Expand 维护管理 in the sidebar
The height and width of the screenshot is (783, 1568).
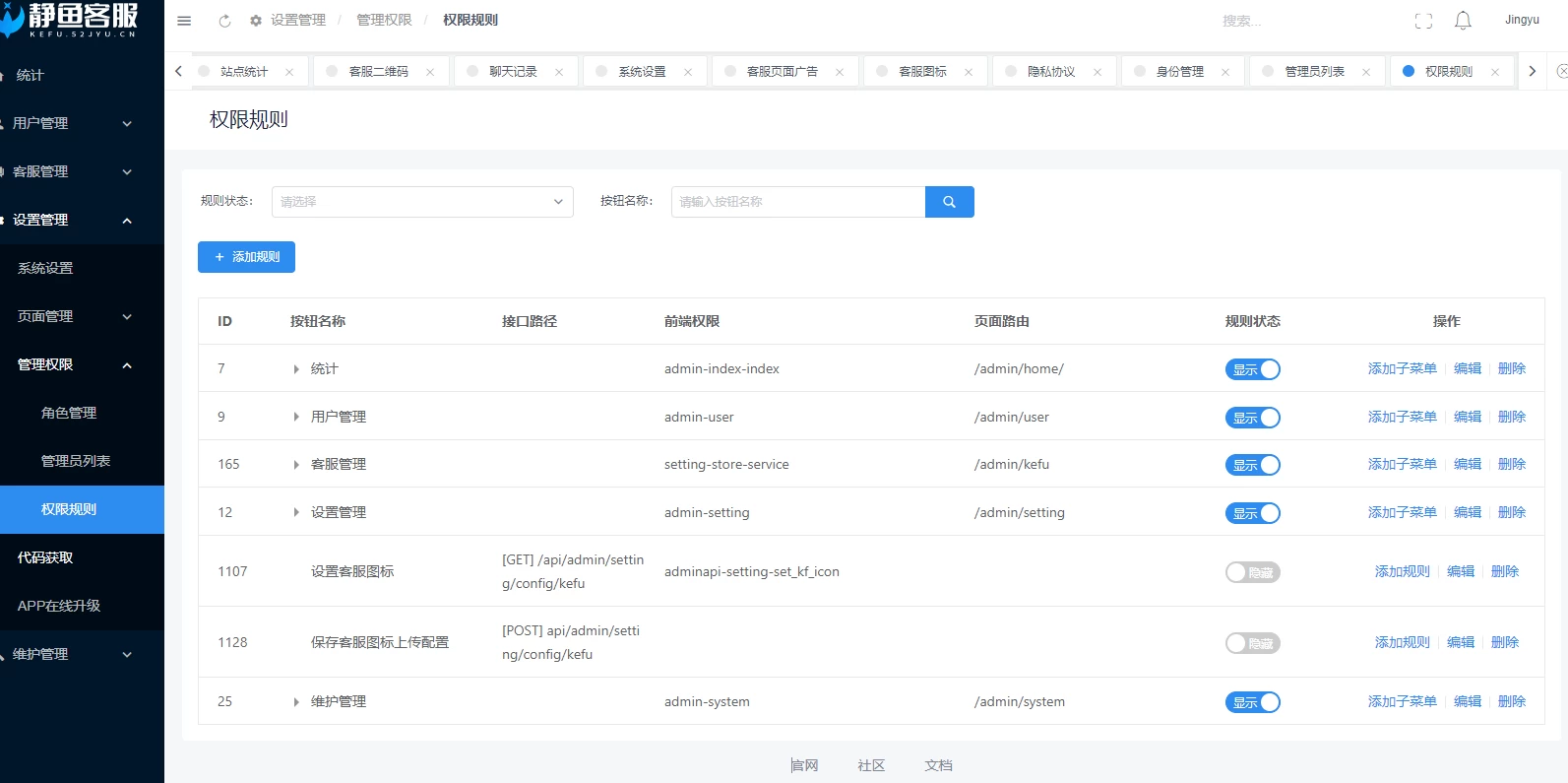tap(69, 654)
